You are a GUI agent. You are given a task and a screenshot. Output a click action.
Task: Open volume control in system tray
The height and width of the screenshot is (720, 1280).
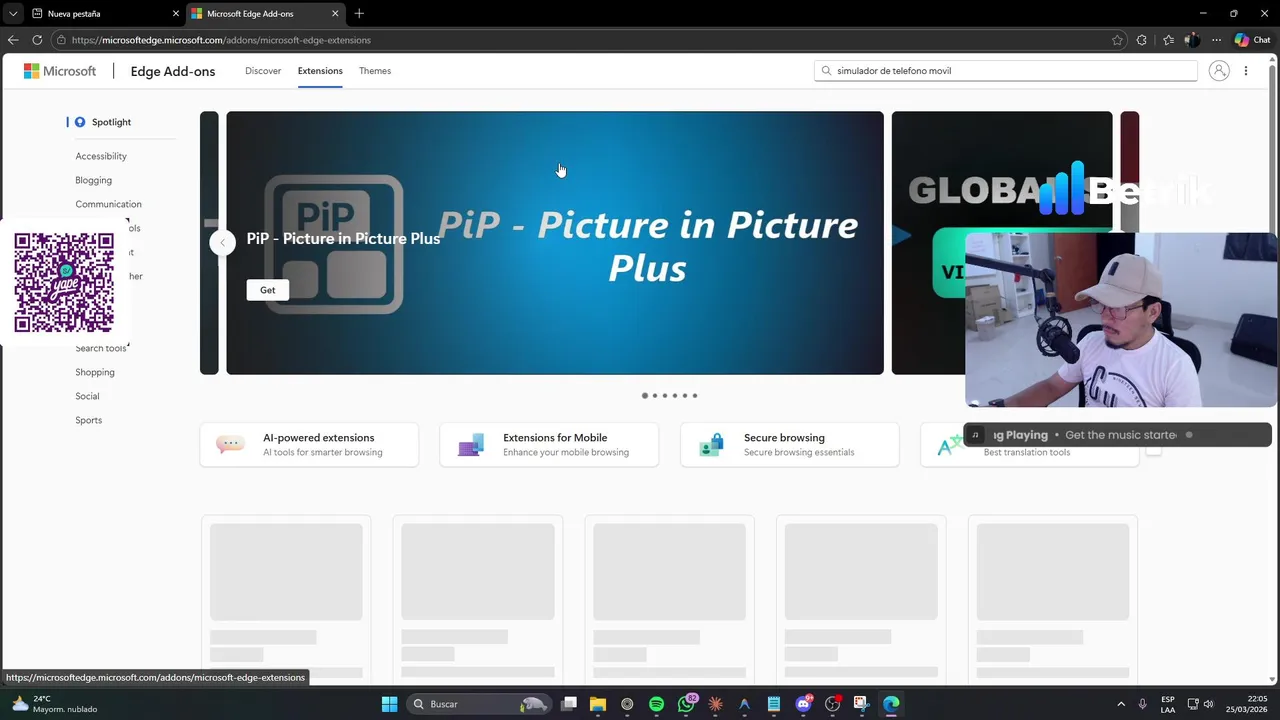[1208, 704]
